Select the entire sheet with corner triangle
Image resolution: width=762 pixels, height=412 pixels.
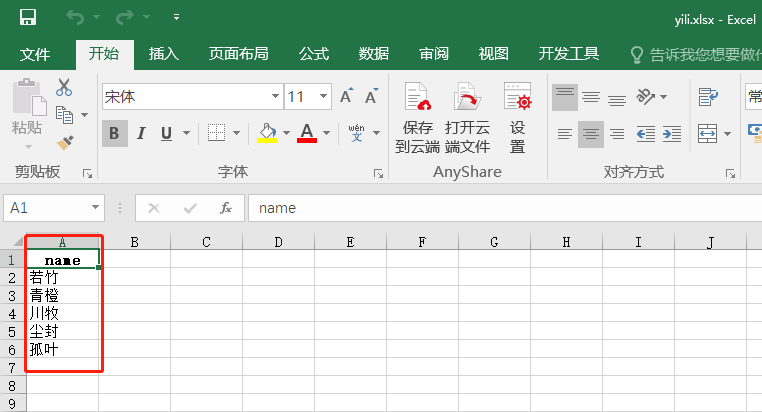tap(17, 242)
